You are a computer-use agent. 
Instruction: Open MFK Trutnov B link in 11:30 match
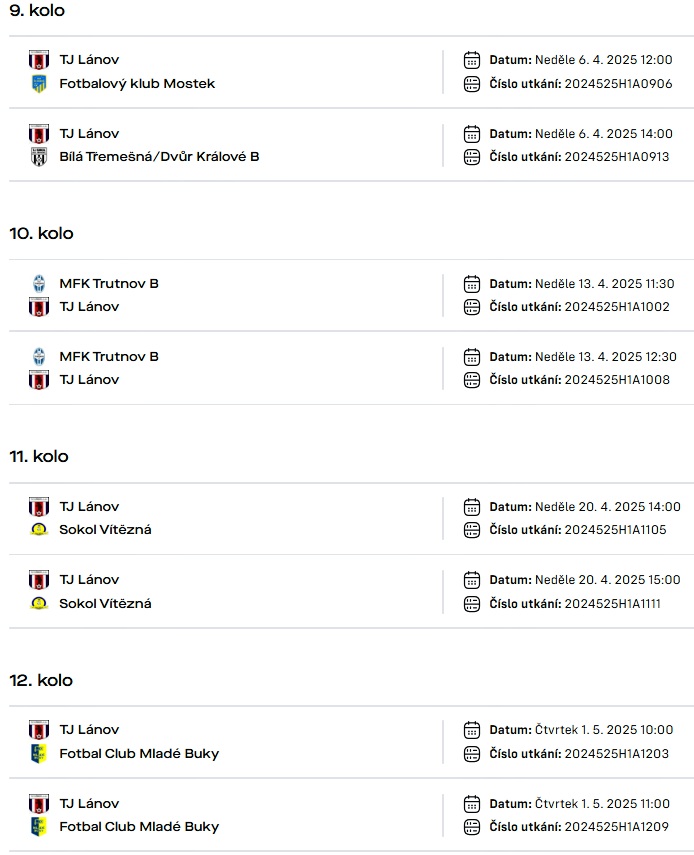[x=109, y=284]
